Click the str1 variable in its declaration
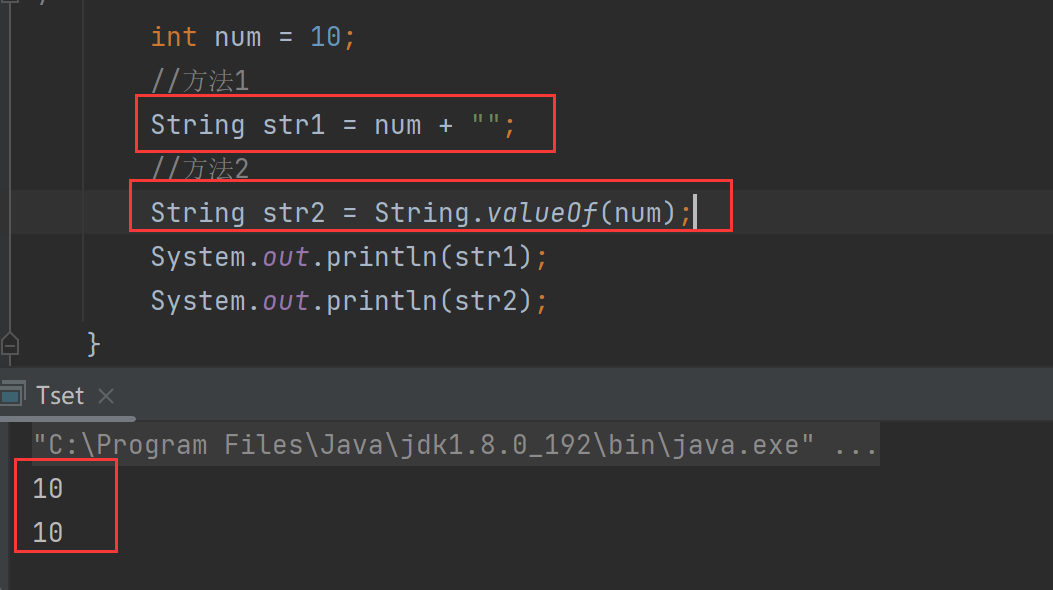Viewport: 1053px width, 590px height. pyautogui.click(x=293, y=125)
